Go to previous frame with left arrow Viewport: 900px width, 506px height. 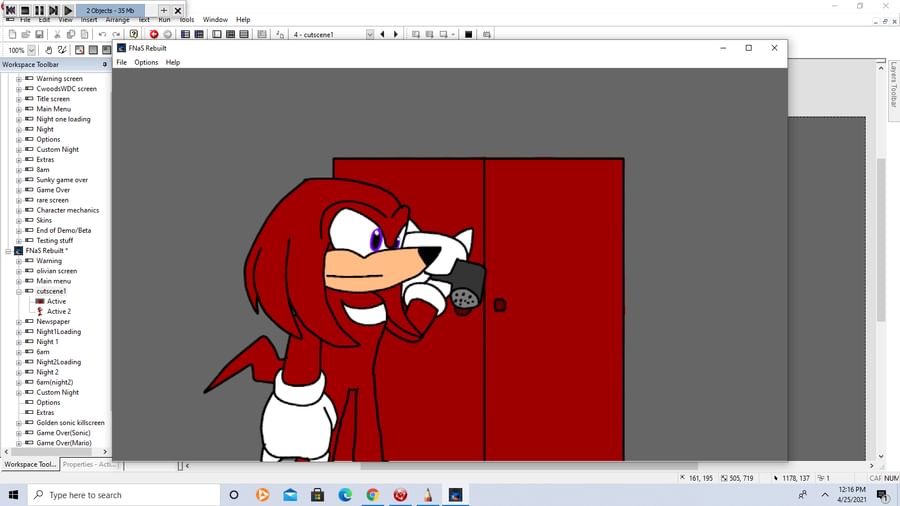click(382, 34)
